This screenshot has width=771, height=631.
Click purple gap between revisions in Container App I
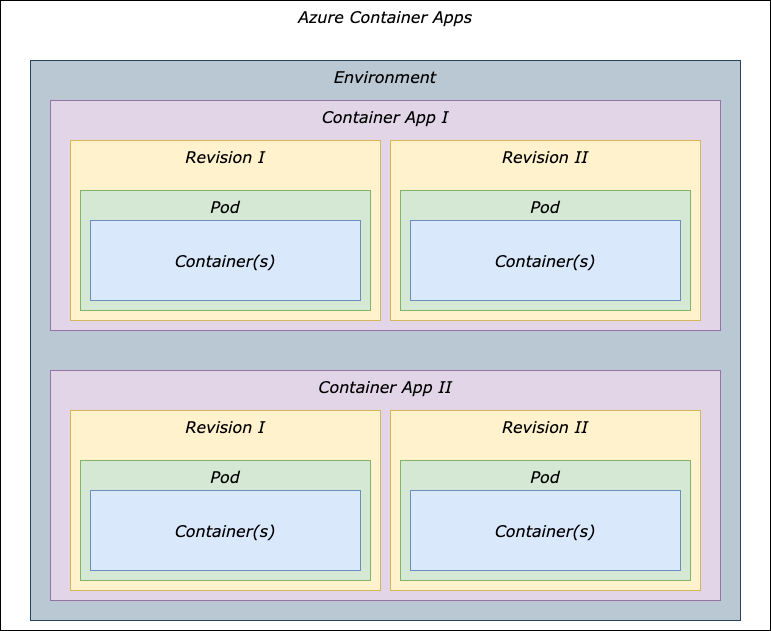[x=385, y=230]
